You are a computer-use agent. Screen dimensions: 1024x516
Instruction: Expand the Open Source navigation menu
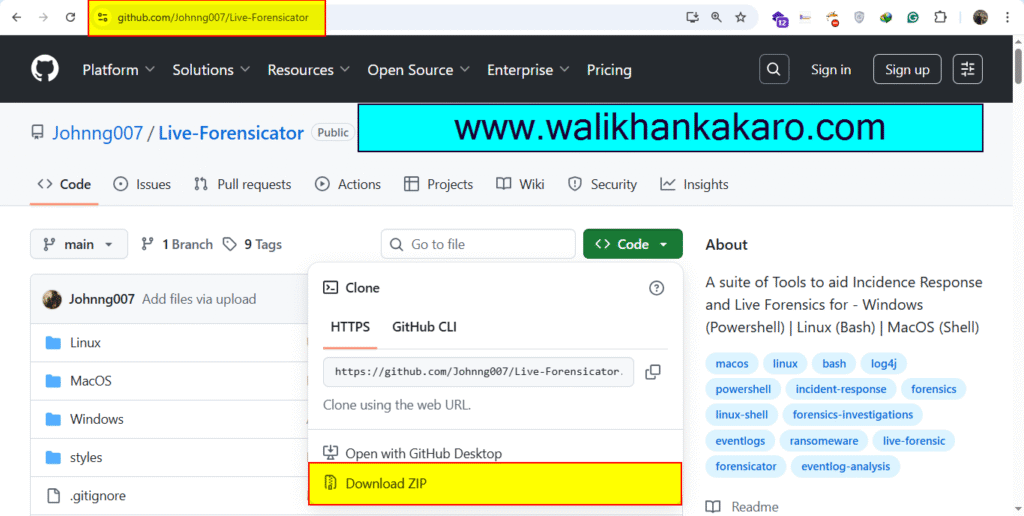click(x=418, y=70)
